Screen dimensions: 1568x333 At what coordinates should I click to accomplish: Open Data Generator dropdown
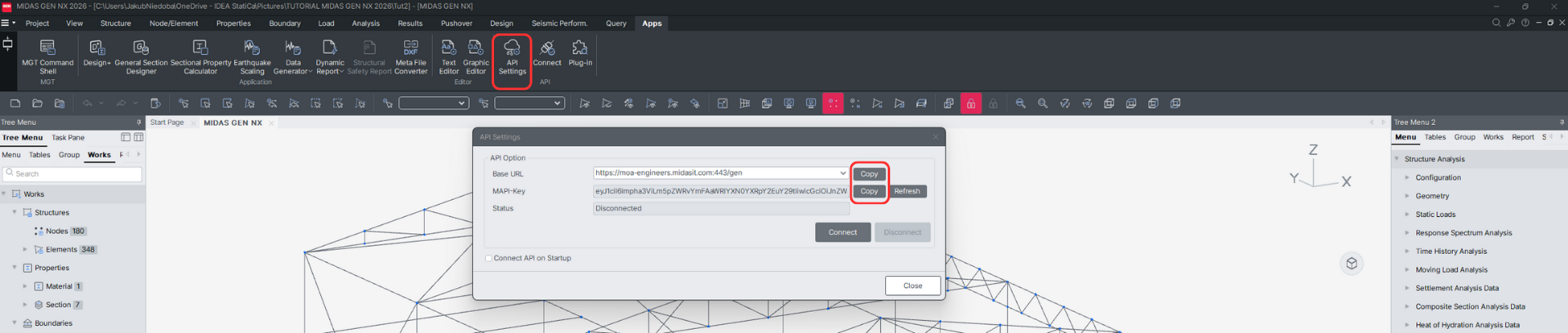(292, 56)
